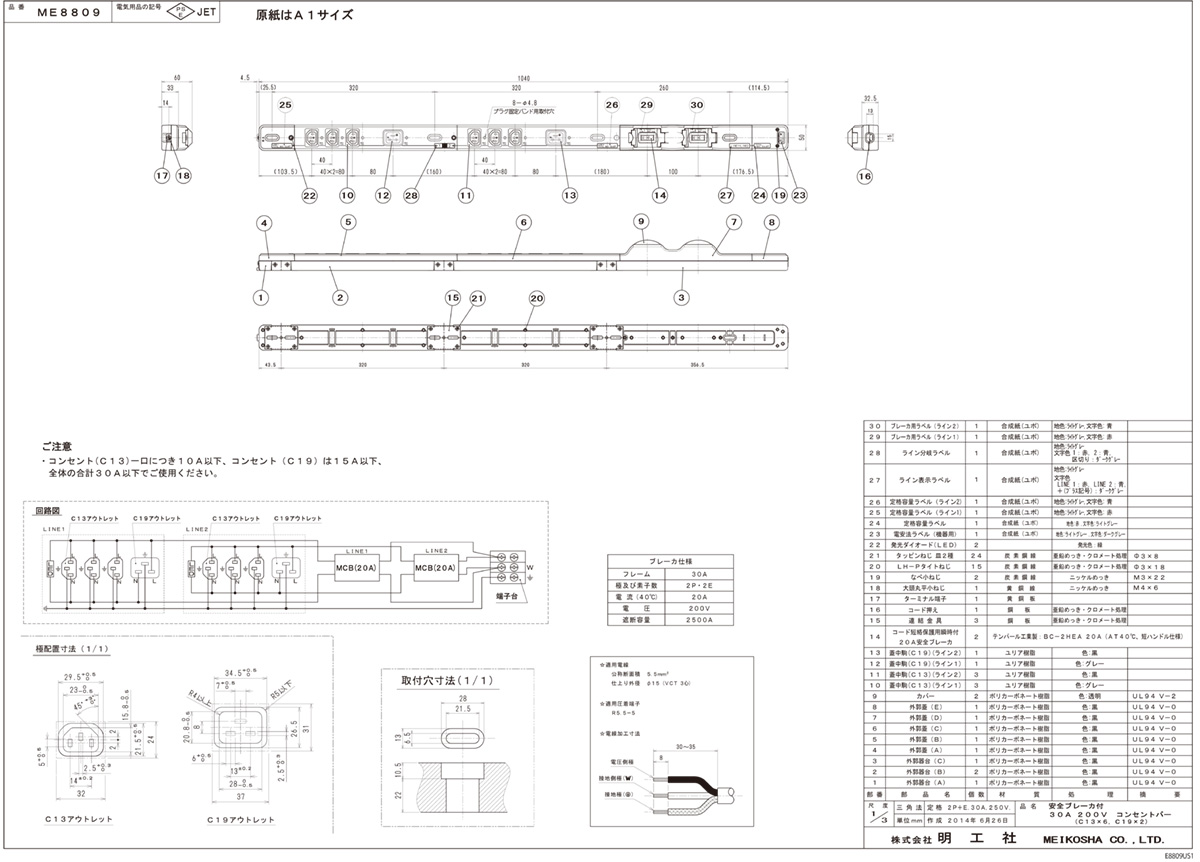Select callout balloon number 9

641,221
